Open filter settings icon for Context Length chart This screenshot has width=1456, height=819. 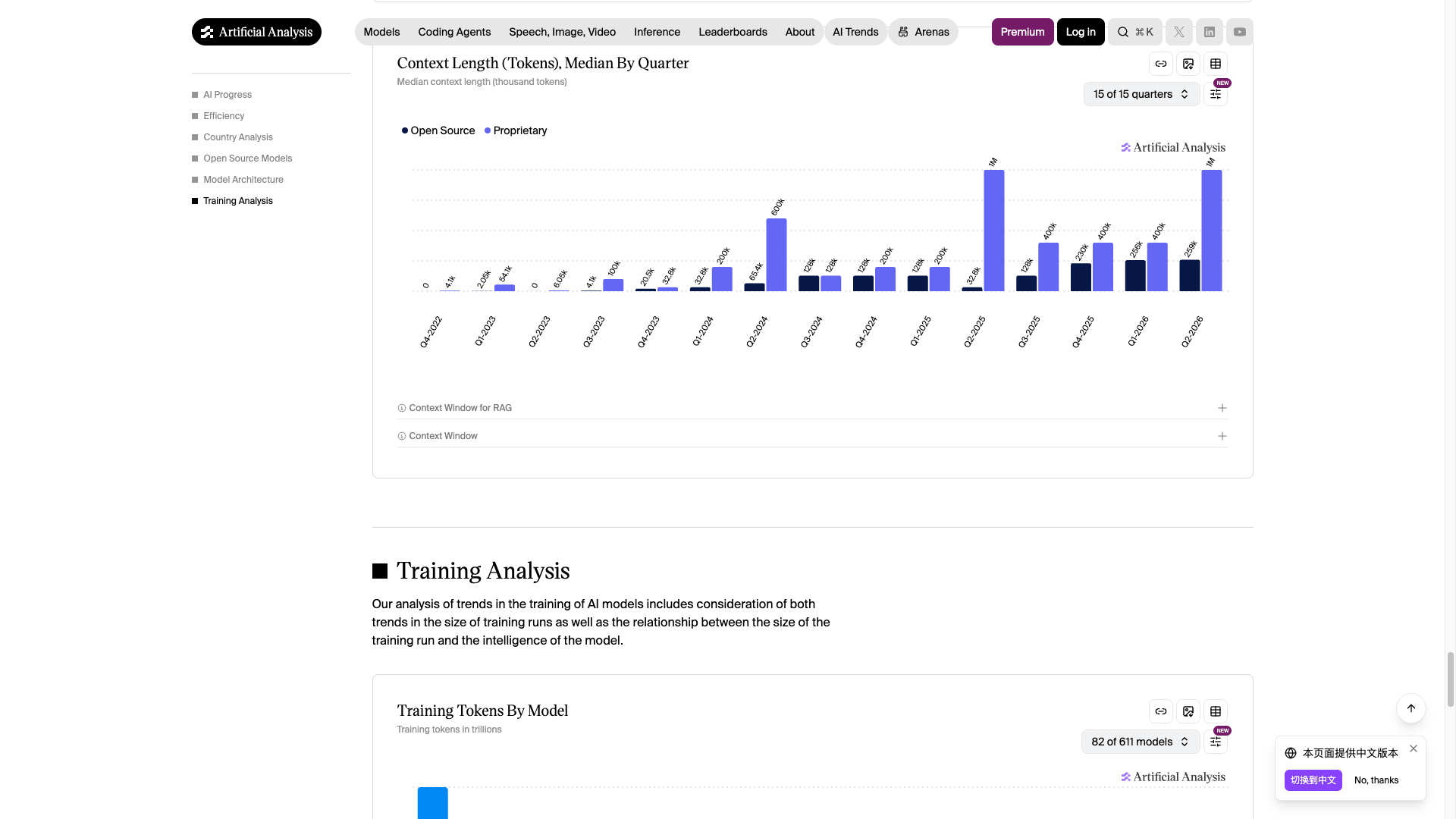(1216, 94)
